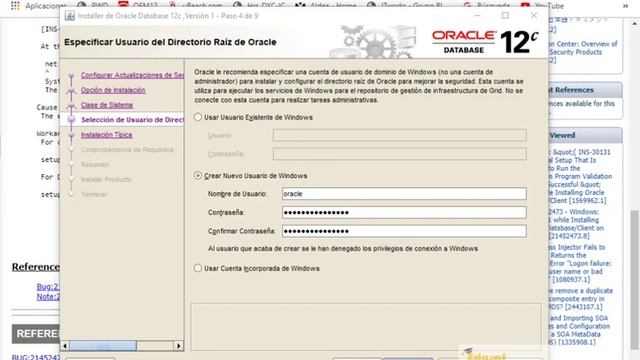Click the Viewed panel header in sidebar
The image size is (640, 360).
[585, 135]
